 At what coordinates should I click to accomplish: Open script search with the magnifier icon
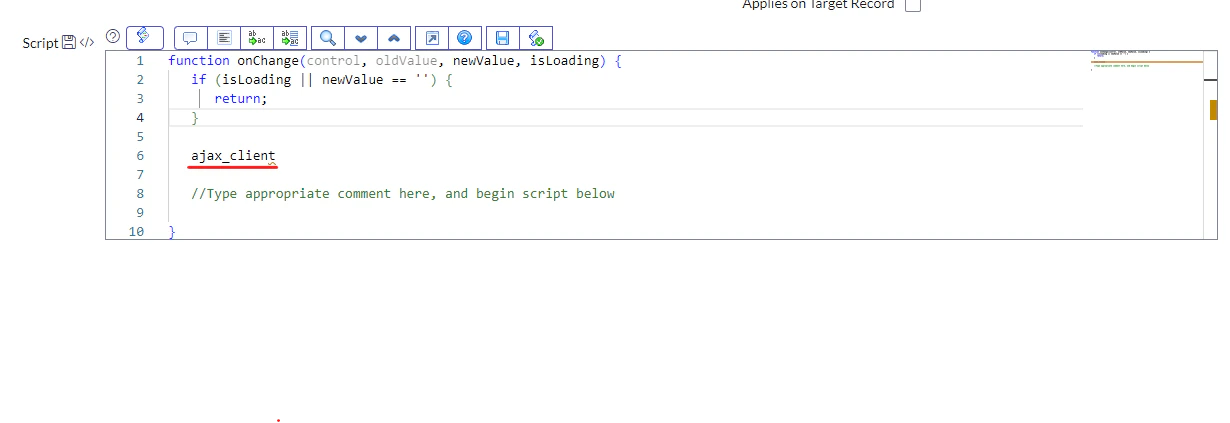327,38
